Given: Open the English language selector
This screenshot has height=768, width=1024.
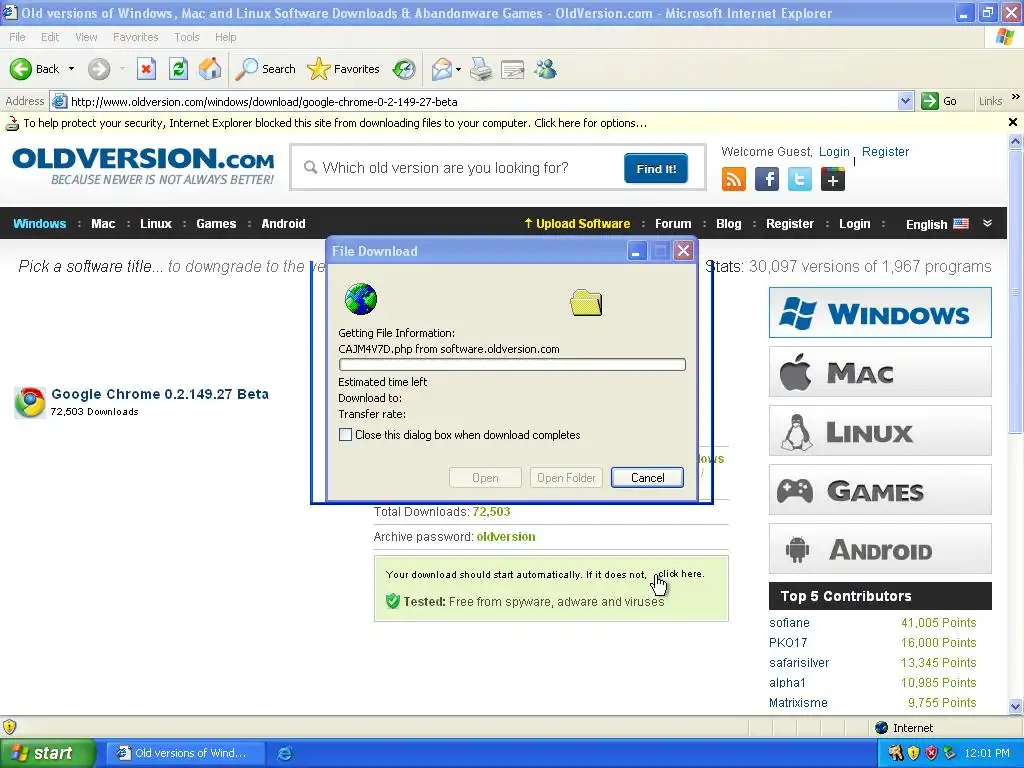Looking at the screenshot, I should click(936, 224).
